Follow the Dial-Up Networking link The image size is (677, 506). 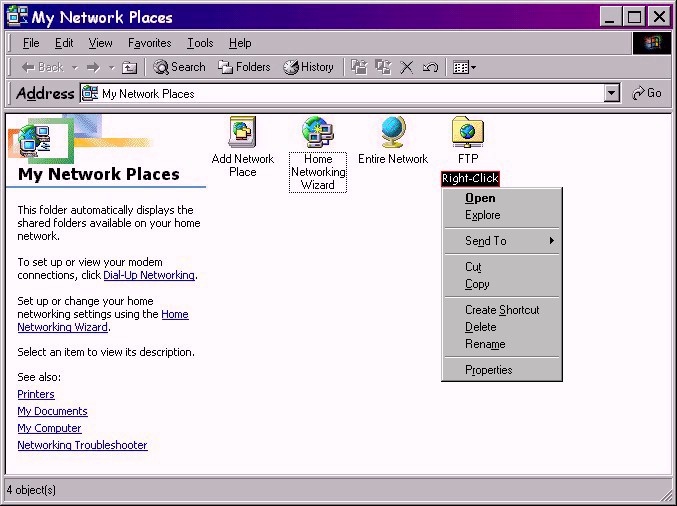point(149,275)
